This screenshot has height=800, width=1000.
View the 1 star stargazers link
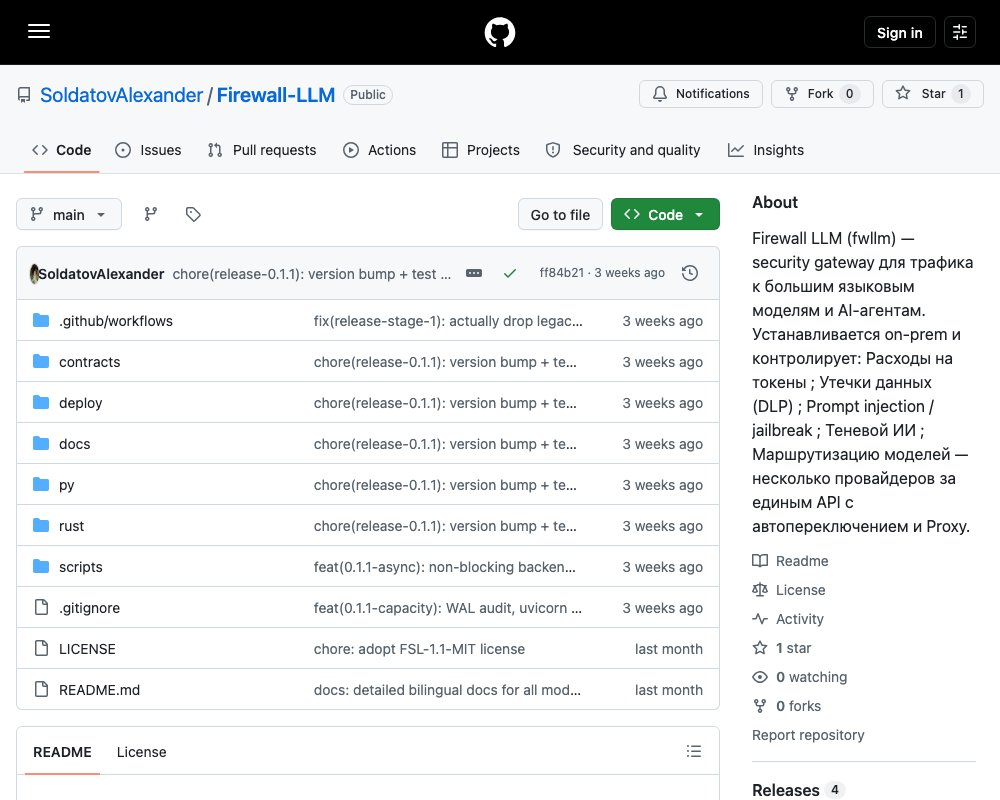[782, 648]
